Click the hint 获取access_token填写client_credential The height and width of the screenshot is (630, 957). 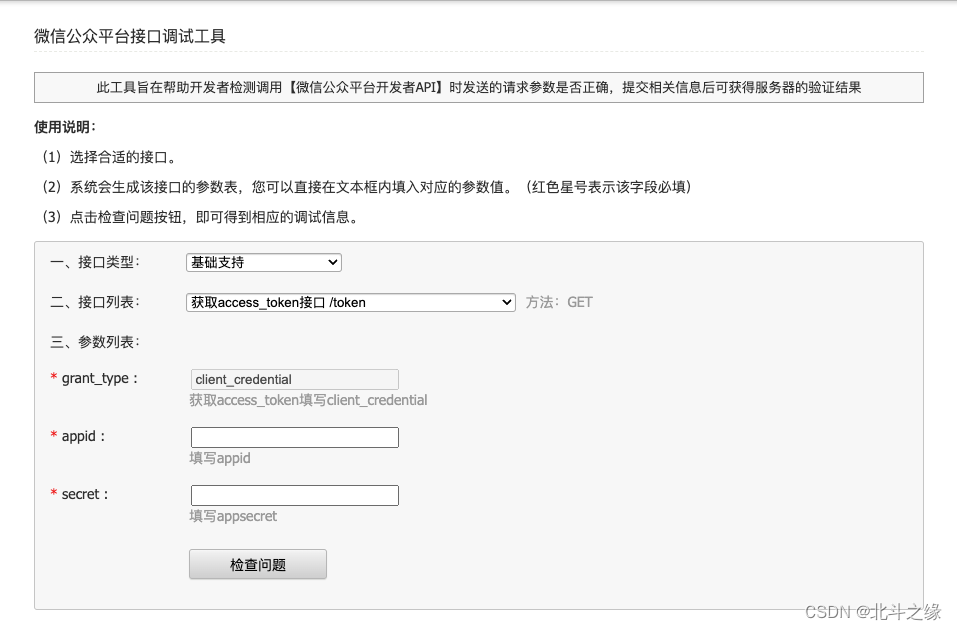coord(308,400)
